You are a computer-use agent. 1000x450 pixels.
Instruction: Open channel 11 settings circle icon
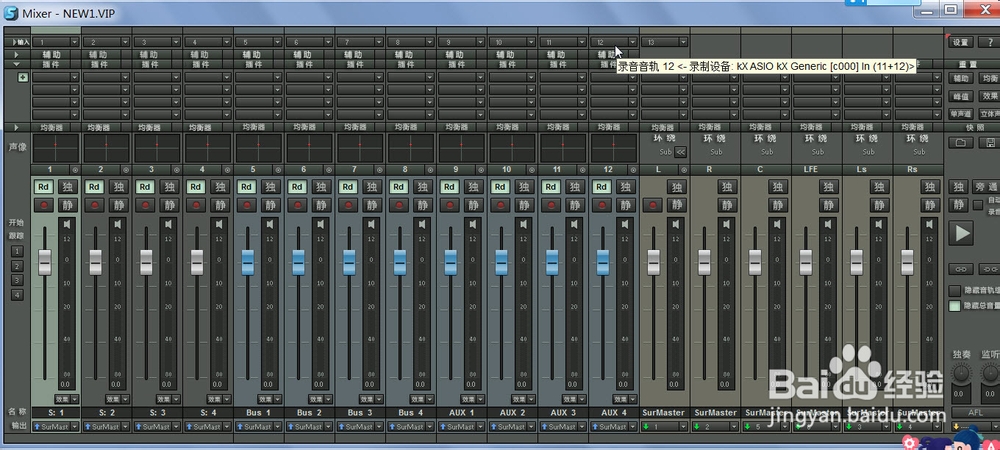[582, 170]
